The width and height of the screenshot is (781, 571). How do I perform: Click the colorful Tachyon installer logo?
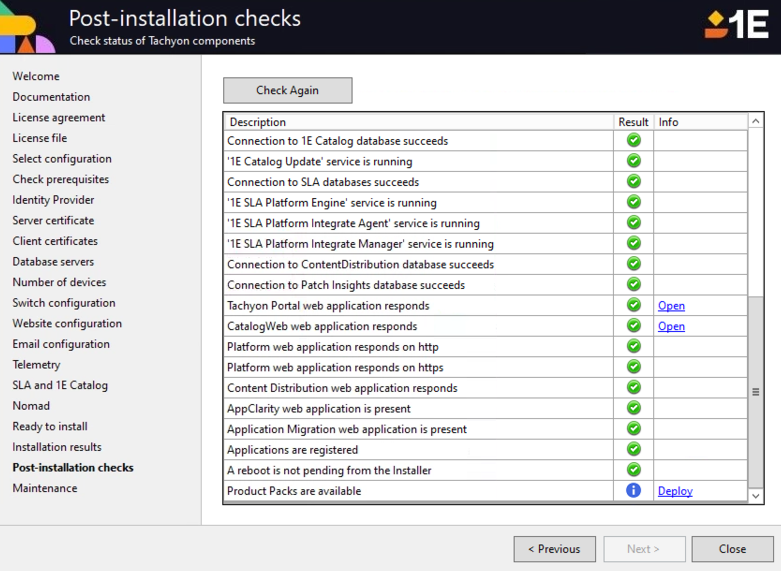(x=27, y=29)
